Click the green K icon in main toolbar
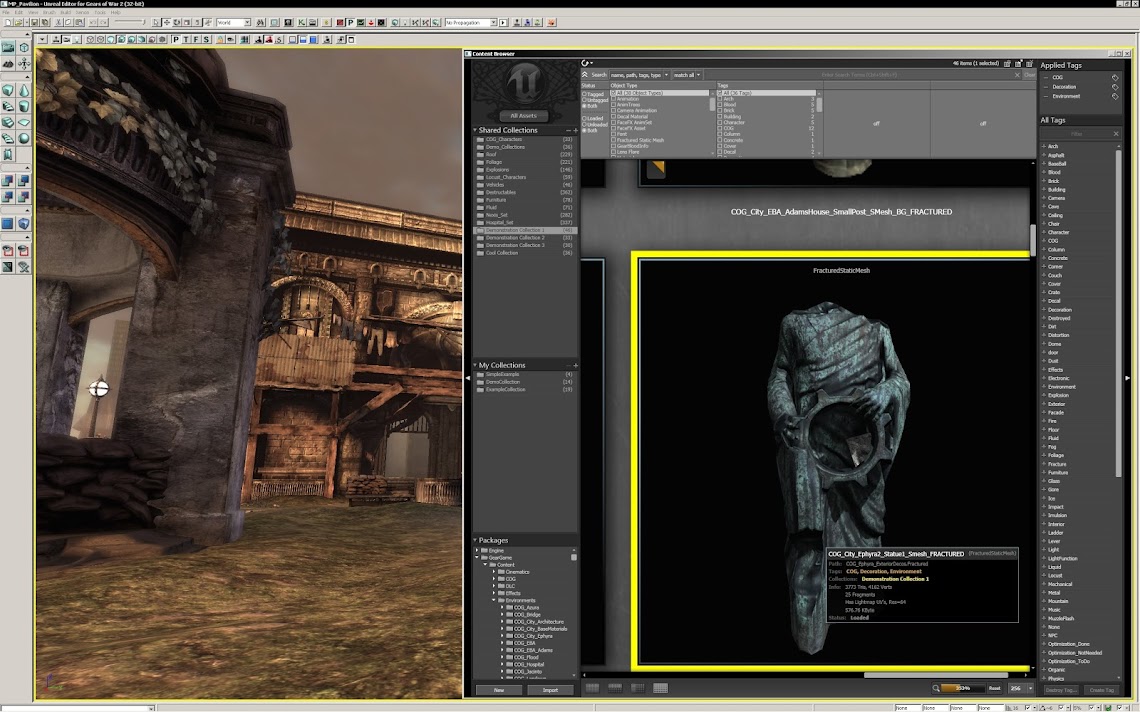The image size is (1140, 712). click(x=301, y=23)
